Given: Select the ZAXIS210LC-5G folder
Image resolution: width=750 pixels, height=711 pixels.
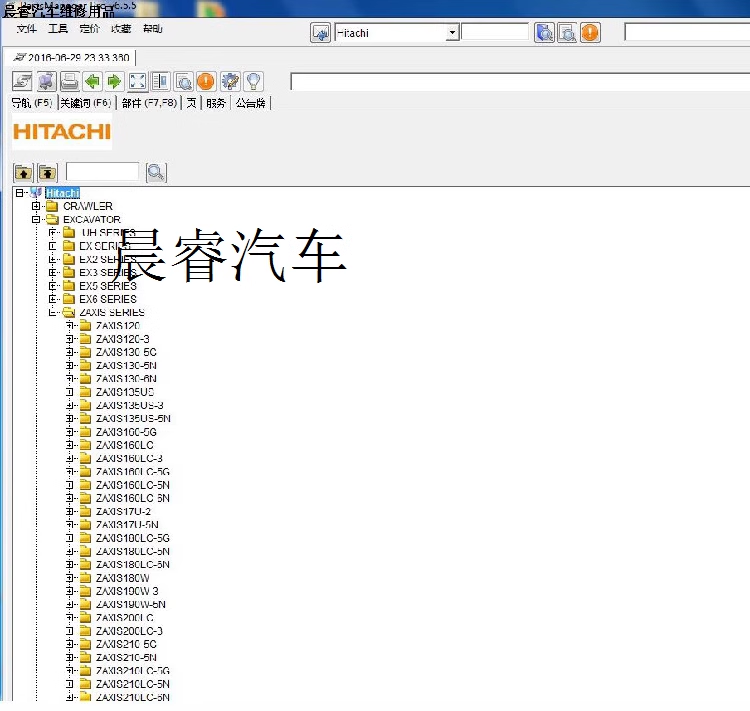Looking at the screenshot, I should pyautogui.click(x=132, y=671).
